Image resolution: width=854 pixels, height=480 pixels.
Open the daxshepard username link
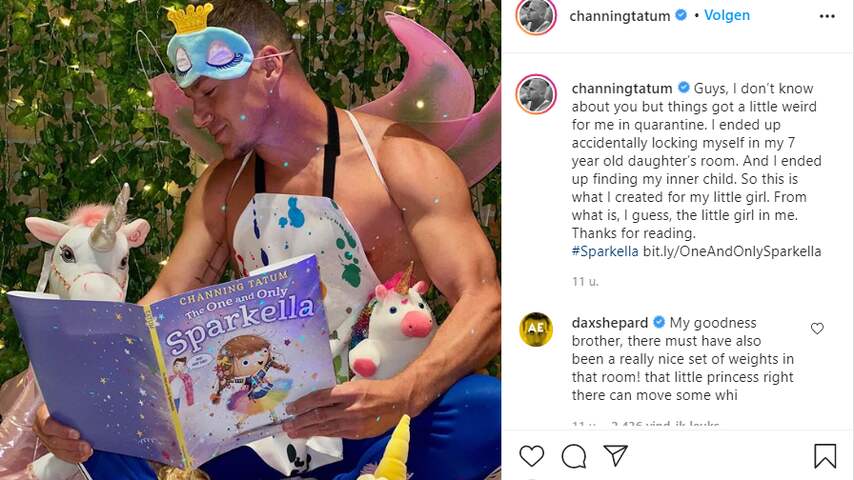pyautogui.click(x=609, y=323)
